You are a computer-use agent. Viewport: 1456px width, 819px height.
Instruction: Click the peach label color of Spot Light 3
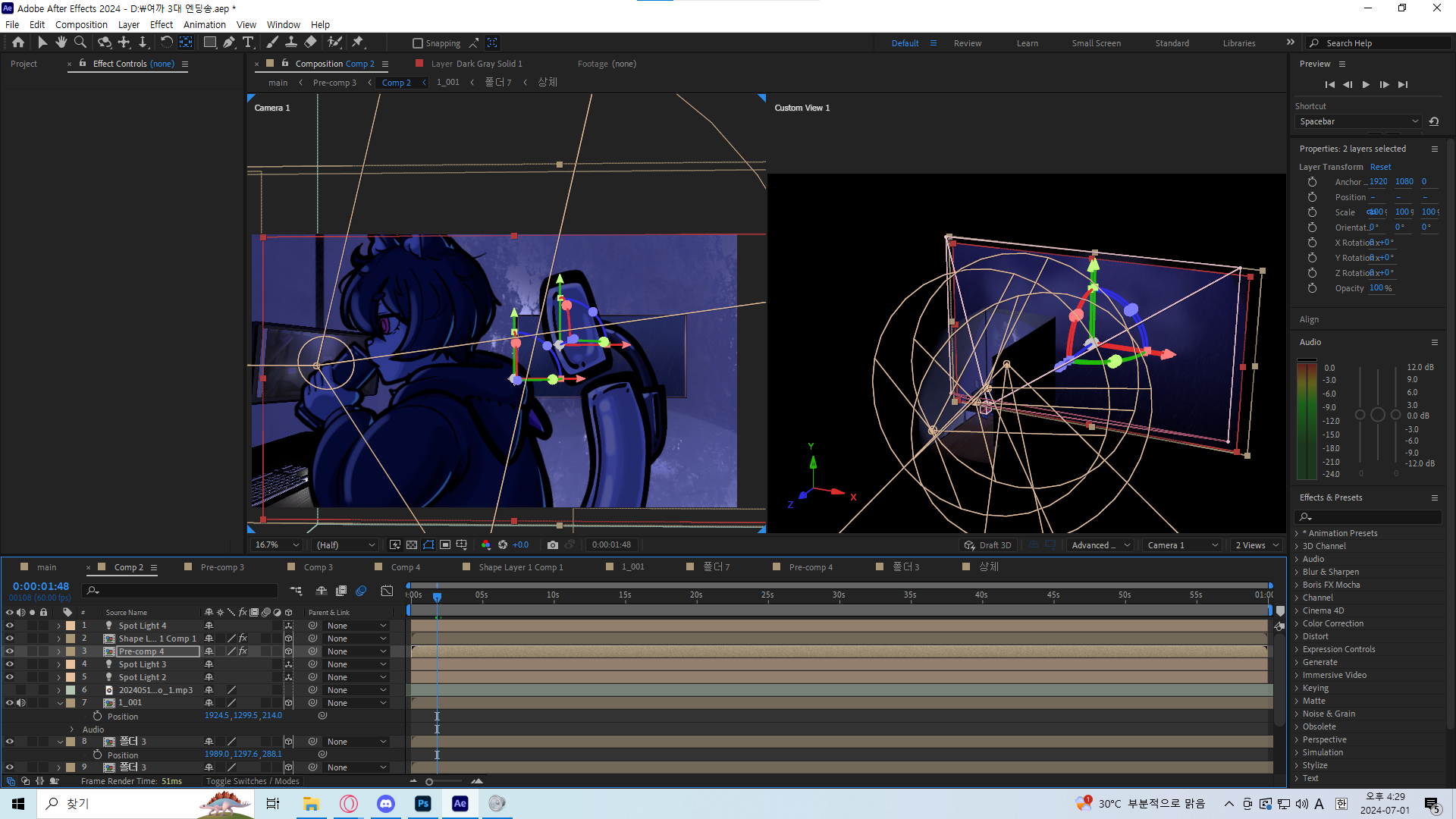click(71, 664)
